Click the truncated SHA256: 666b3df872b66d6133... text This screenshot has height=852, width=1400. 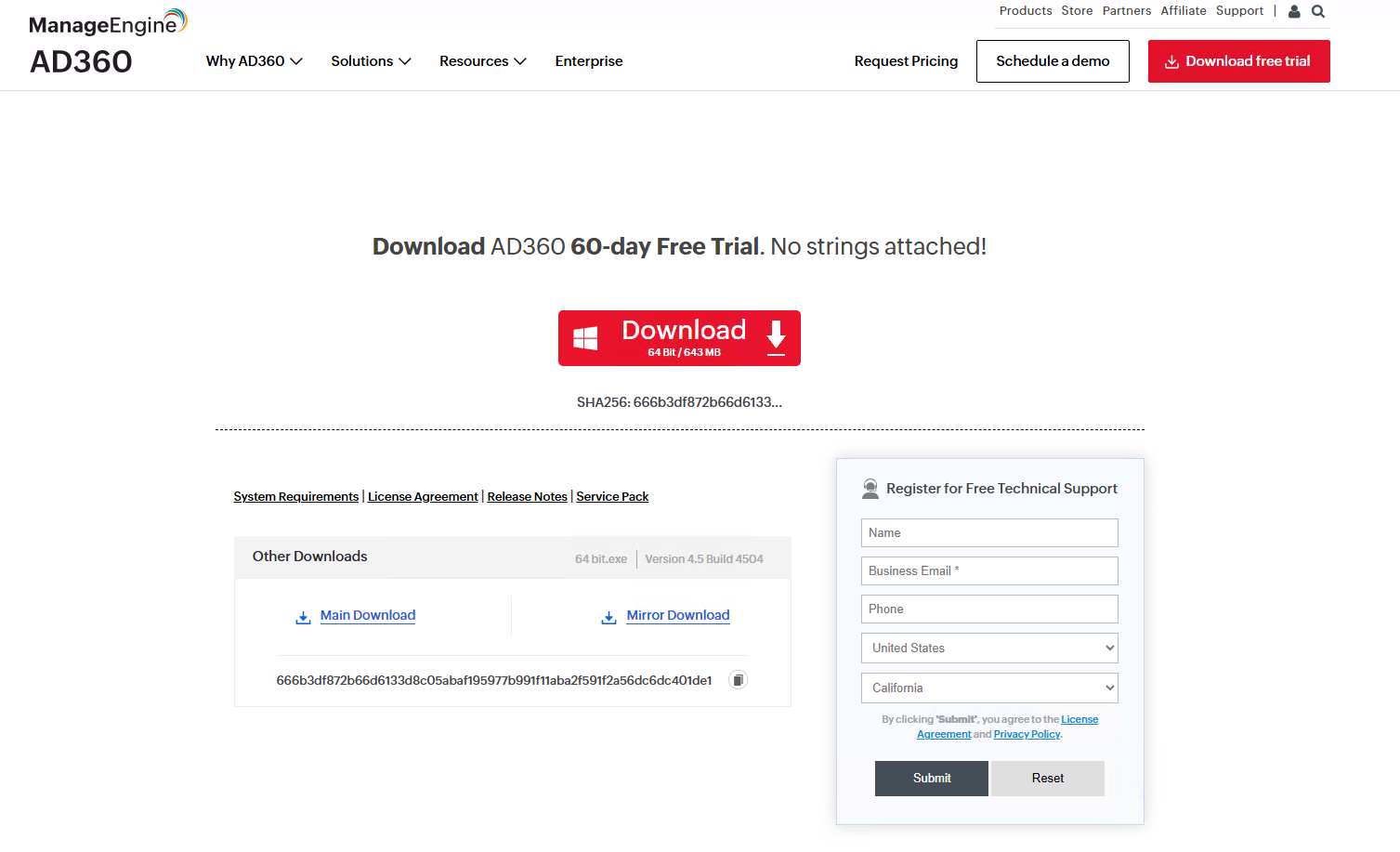[679, 402]
